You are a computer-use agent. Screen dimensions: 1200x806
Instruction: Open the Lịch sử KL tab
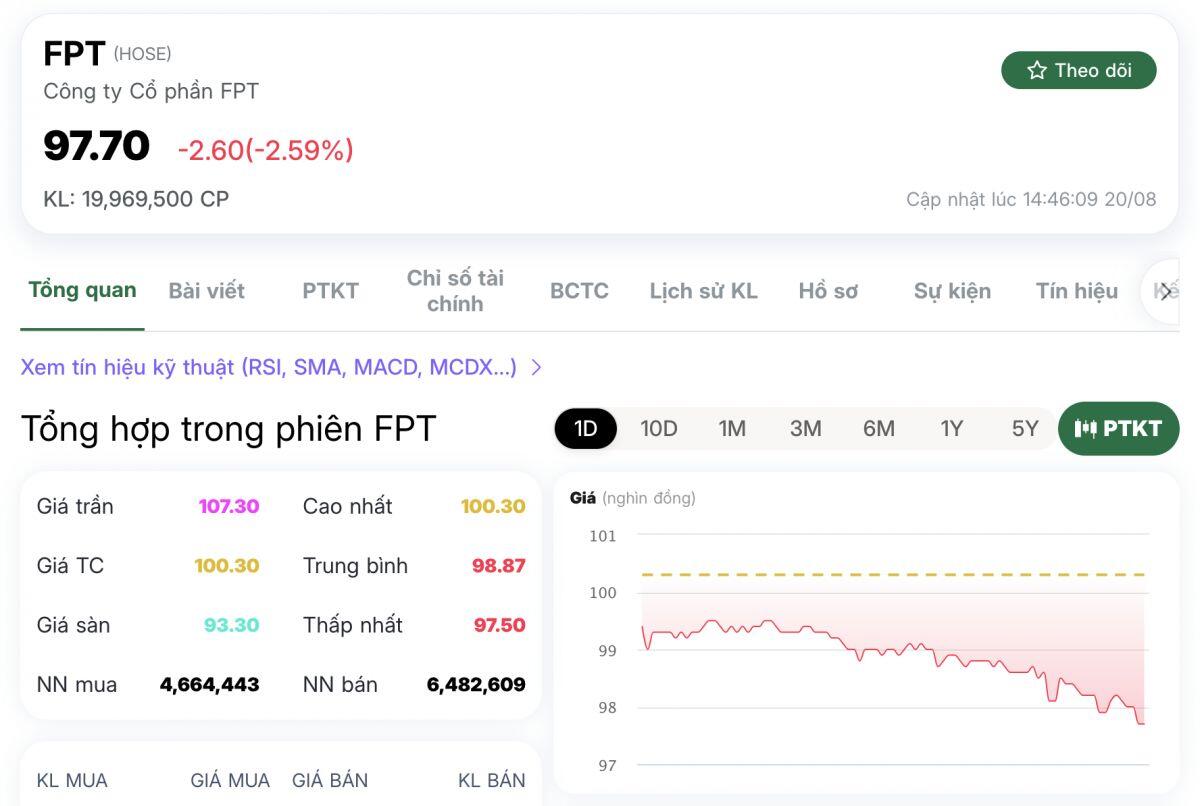[703, 290]
